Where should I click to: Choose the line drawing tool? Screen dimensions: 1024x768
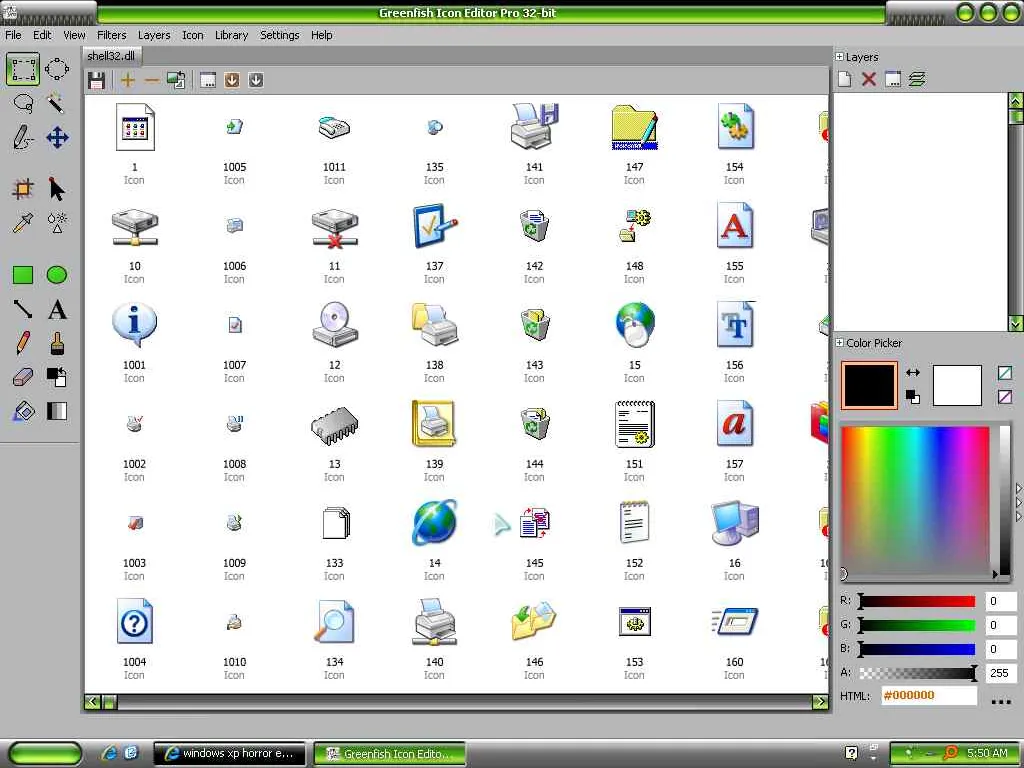point(23,309)
